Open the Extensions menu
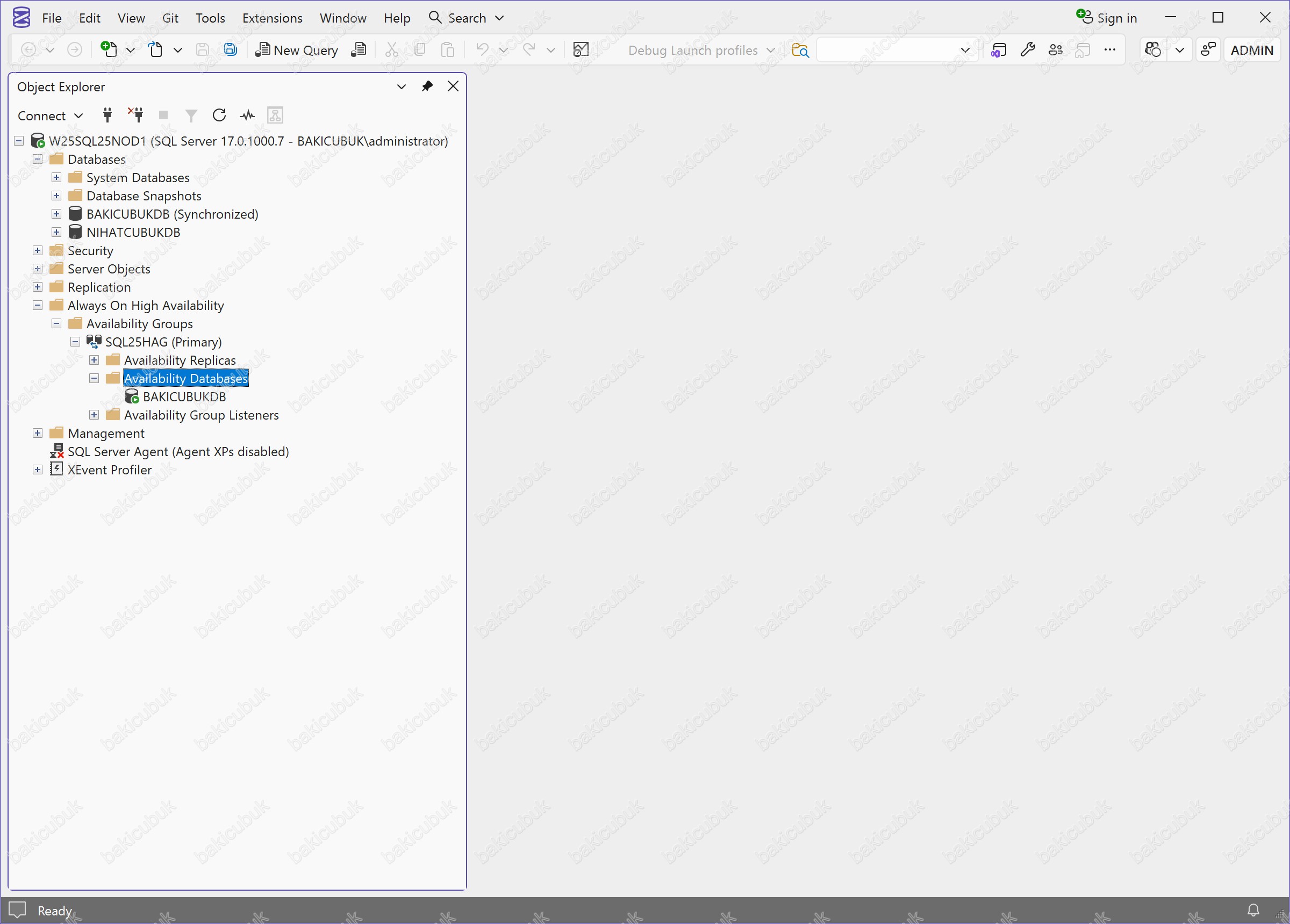 tap(272, 18)
